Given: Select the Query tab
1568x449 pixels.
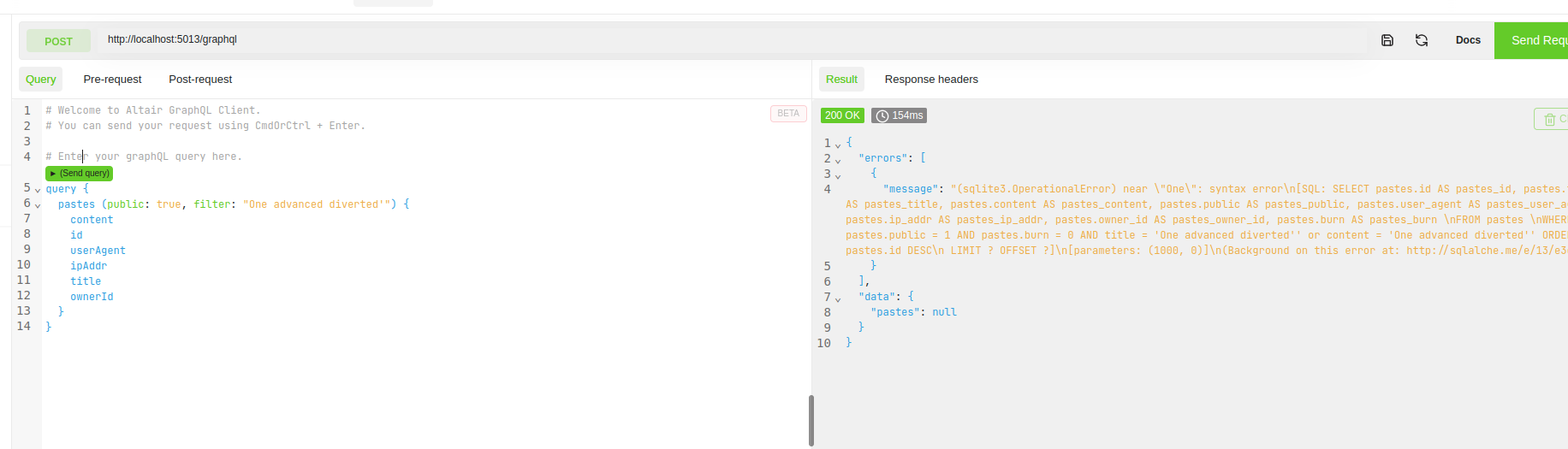Looking at the screenshot, I should 40,80.
